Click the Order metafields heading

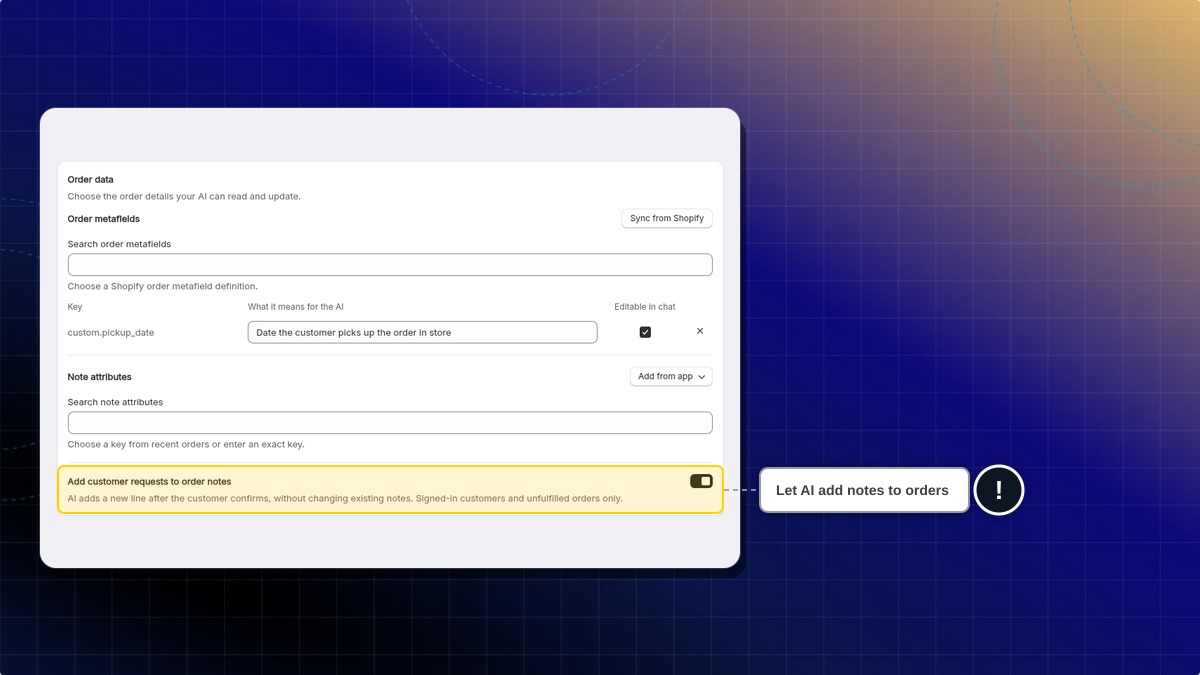tap(104, 219)
